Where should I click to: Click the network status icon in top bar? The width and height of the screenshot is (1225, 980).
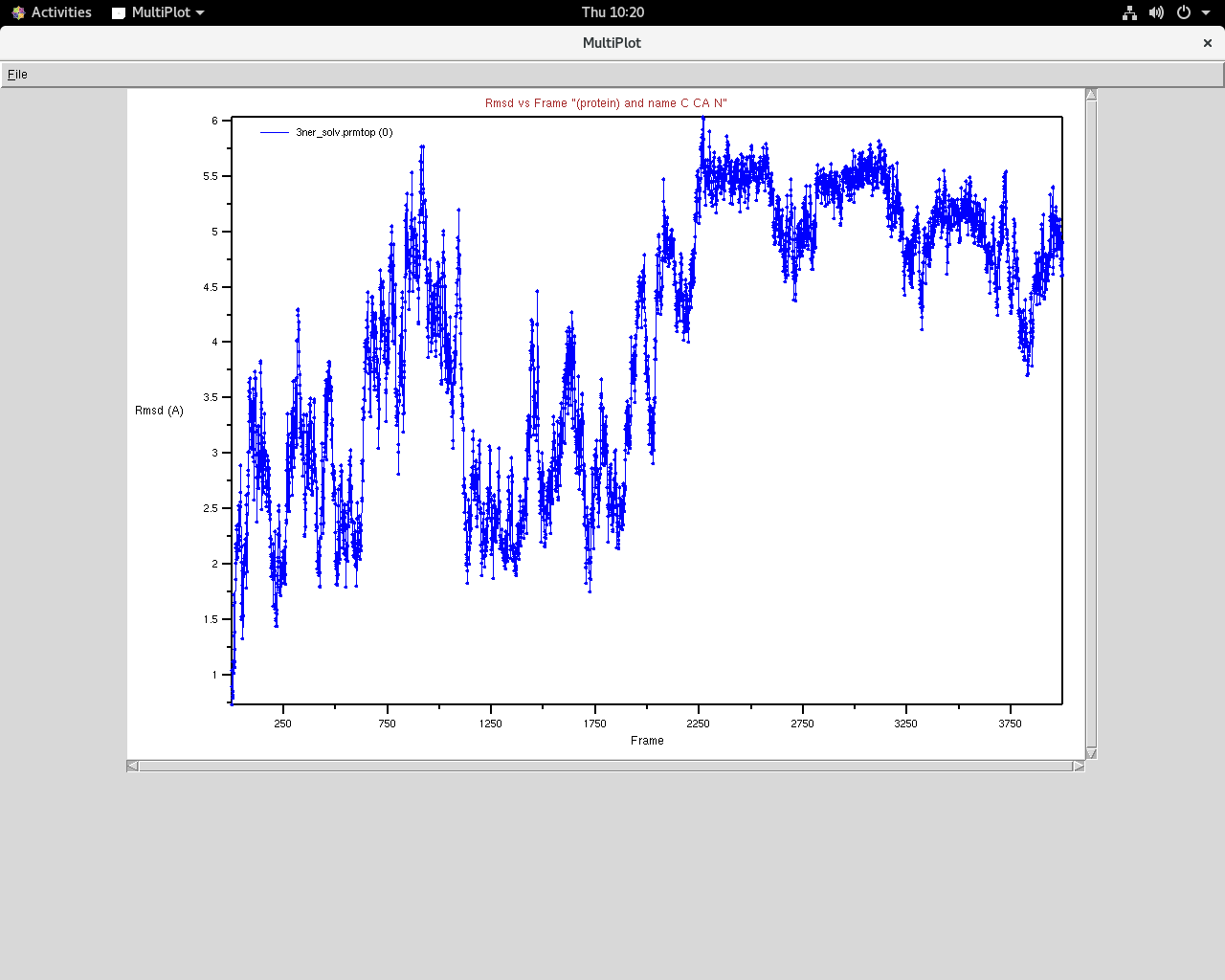(1129, 12)
